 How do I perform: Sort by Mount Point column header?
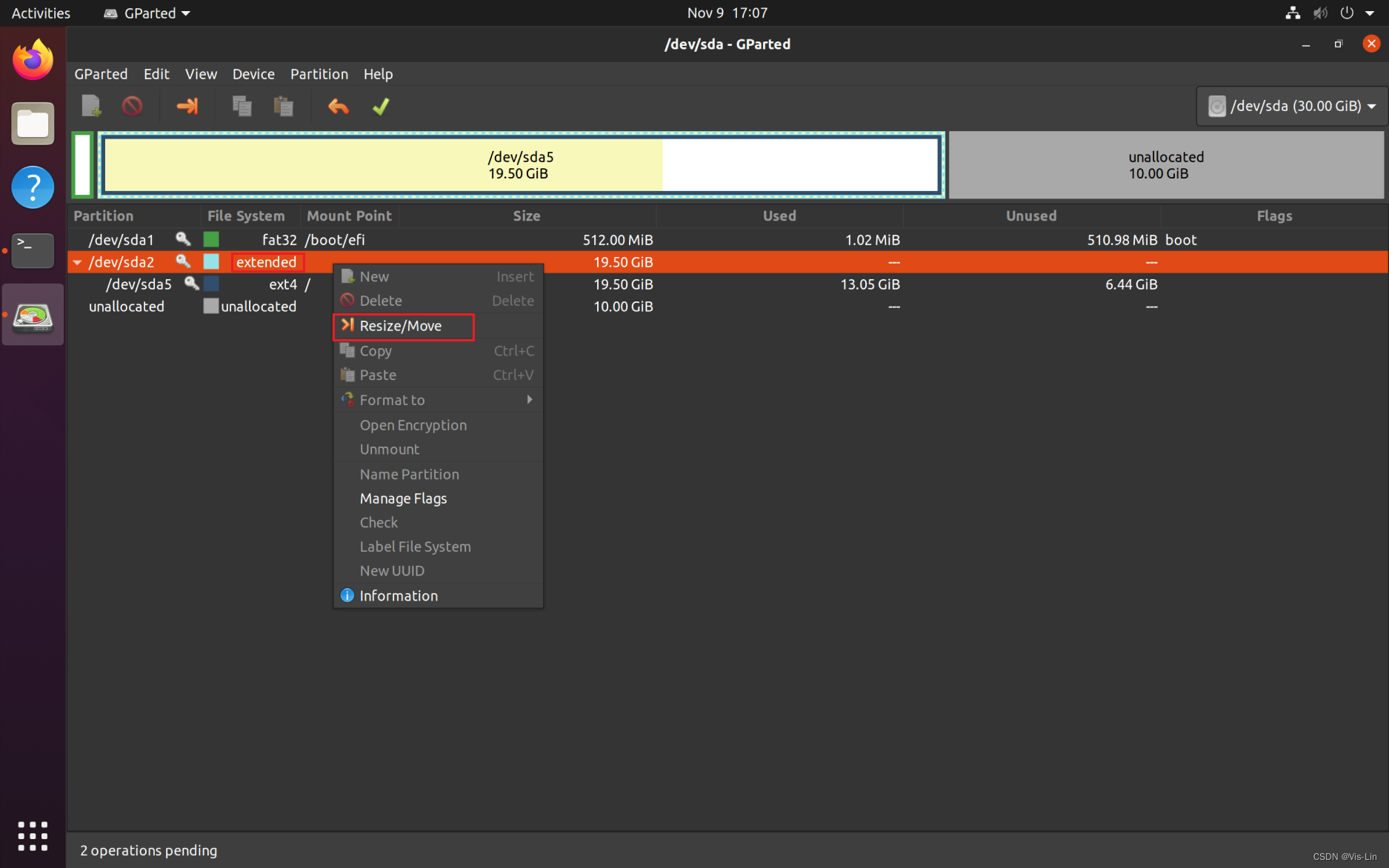click(x=349, y=216)
